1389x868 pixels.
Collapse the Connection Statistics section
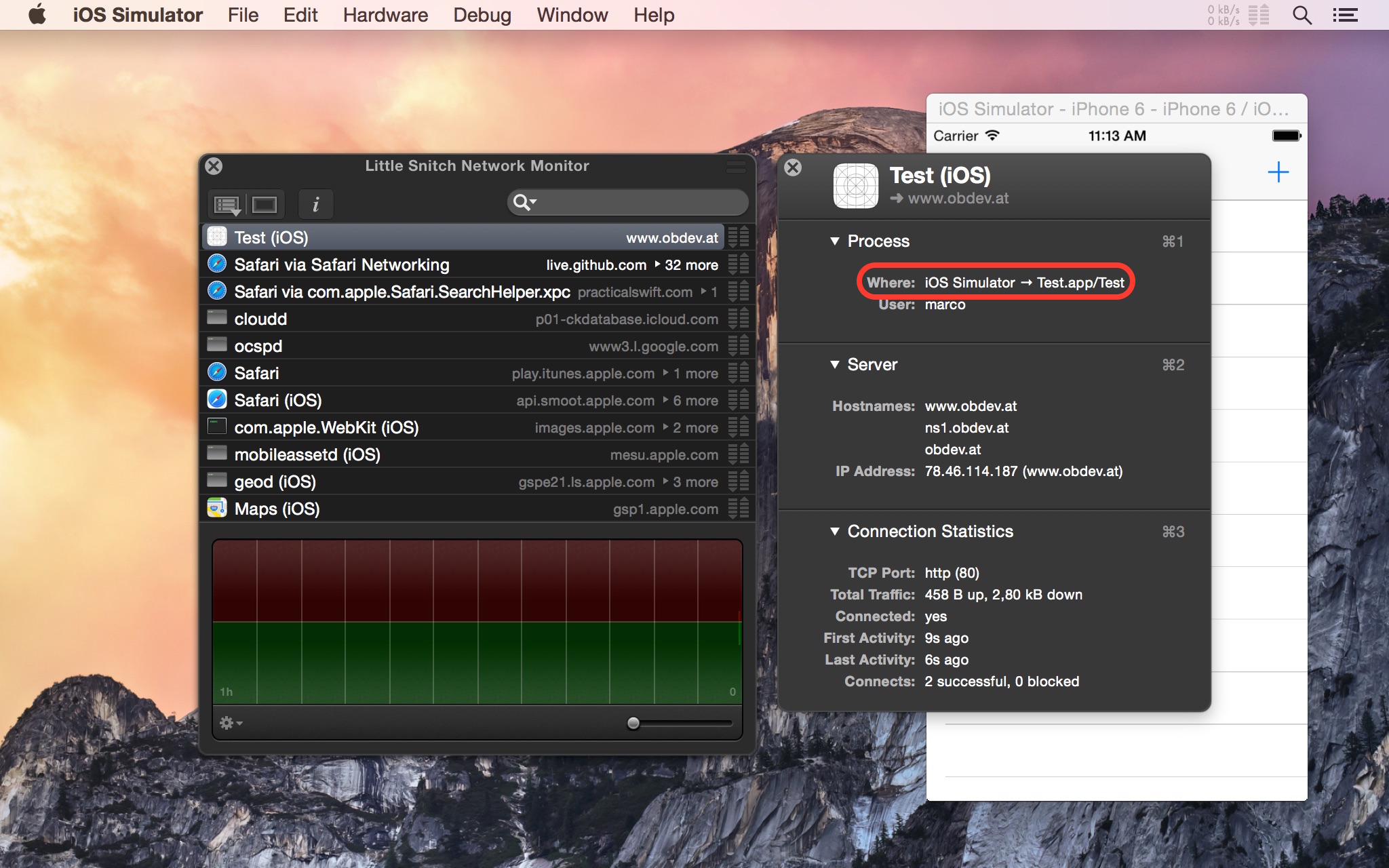click(835, 532)
